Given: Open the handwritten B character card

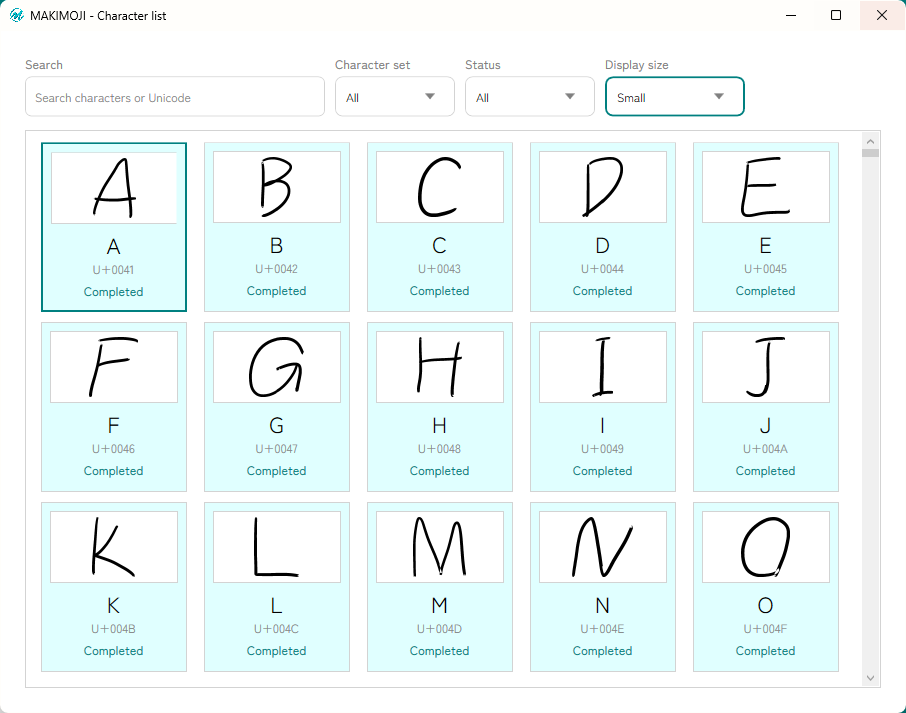Looking at the screenshot, I should pos(277,227).
